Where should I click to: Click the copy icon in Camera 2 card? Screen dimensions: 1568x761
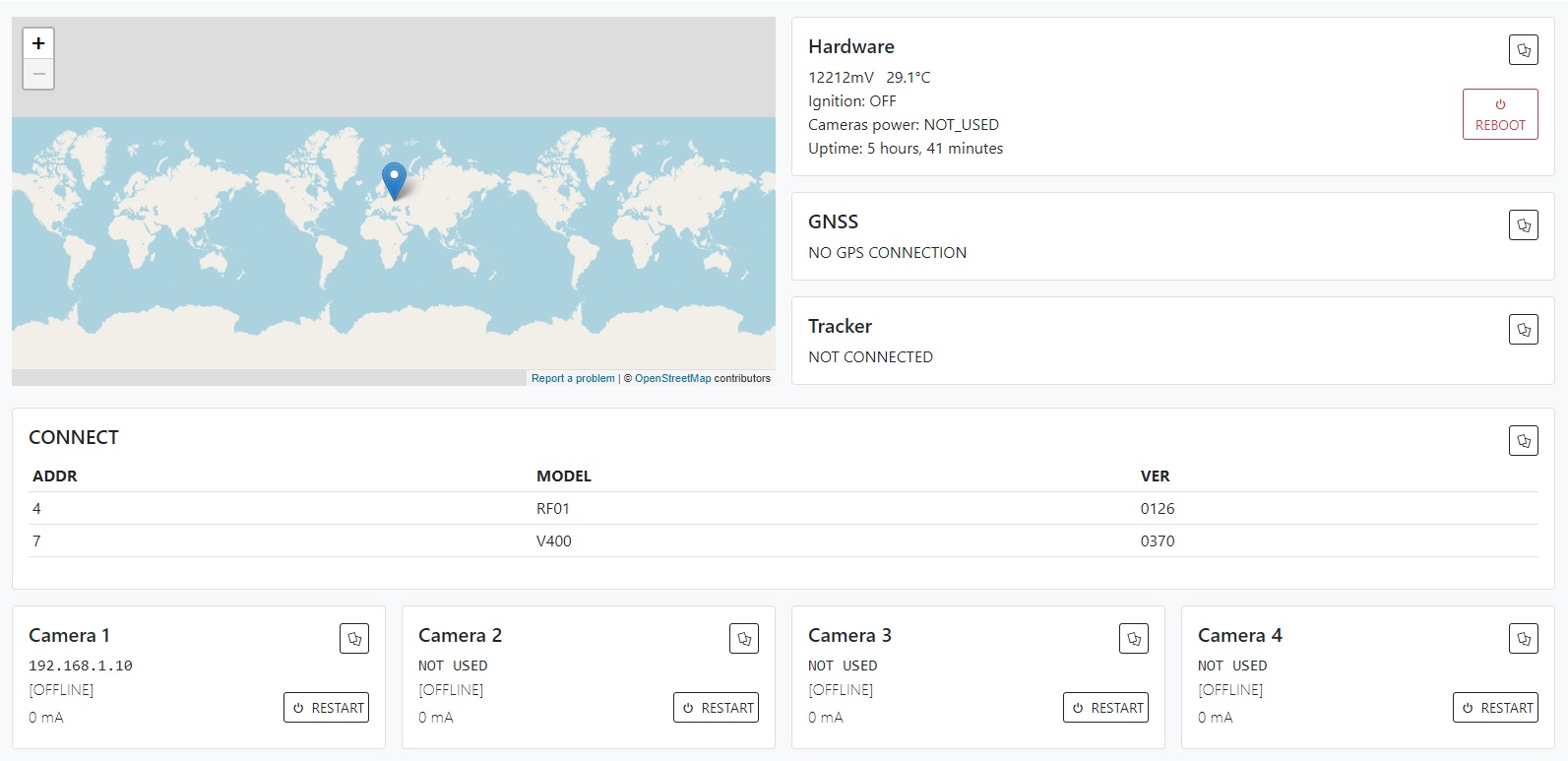tap(744, 639)
